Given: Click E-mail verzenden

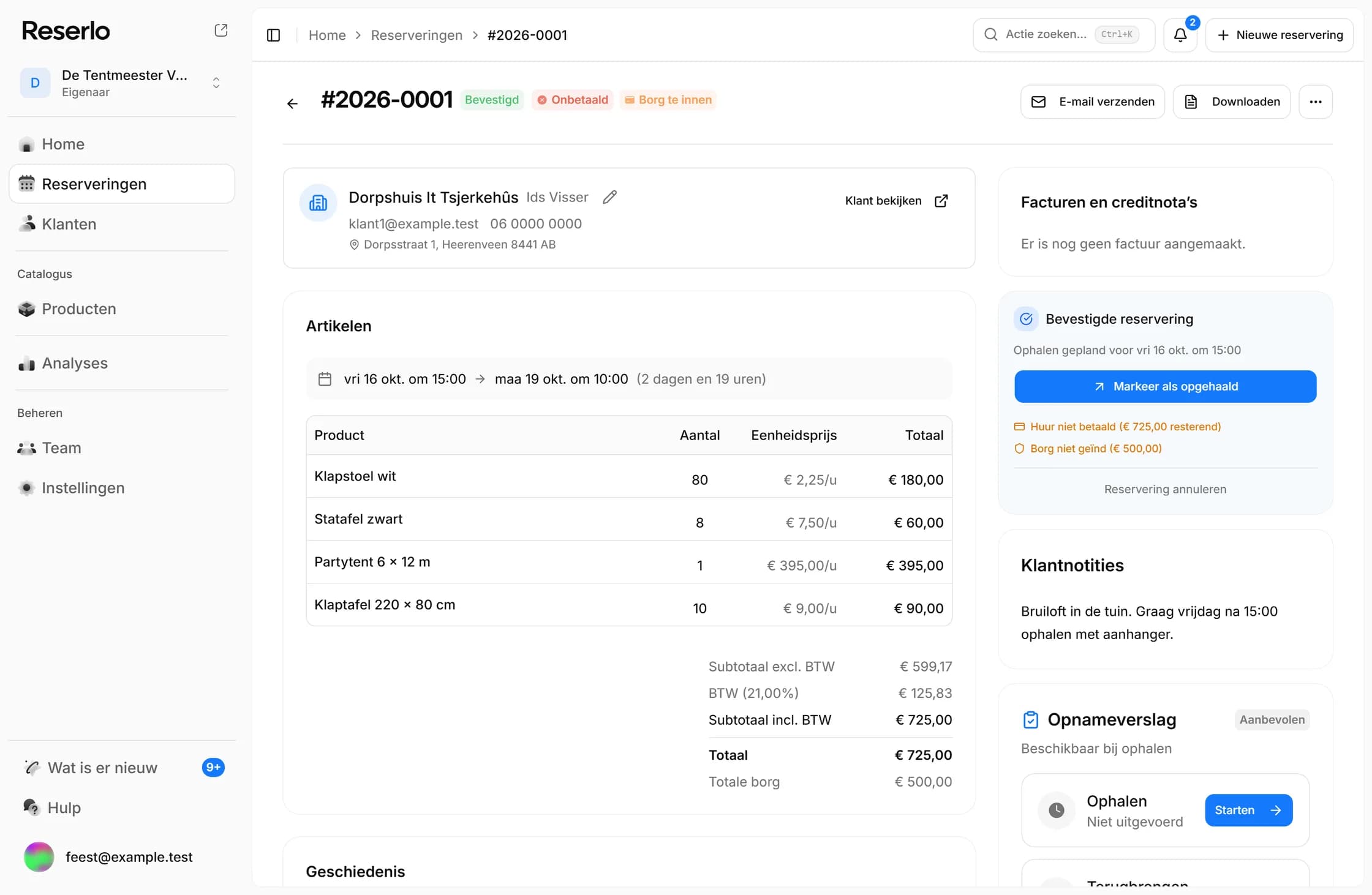Looking at the screenshot, I should point(1093,102).
